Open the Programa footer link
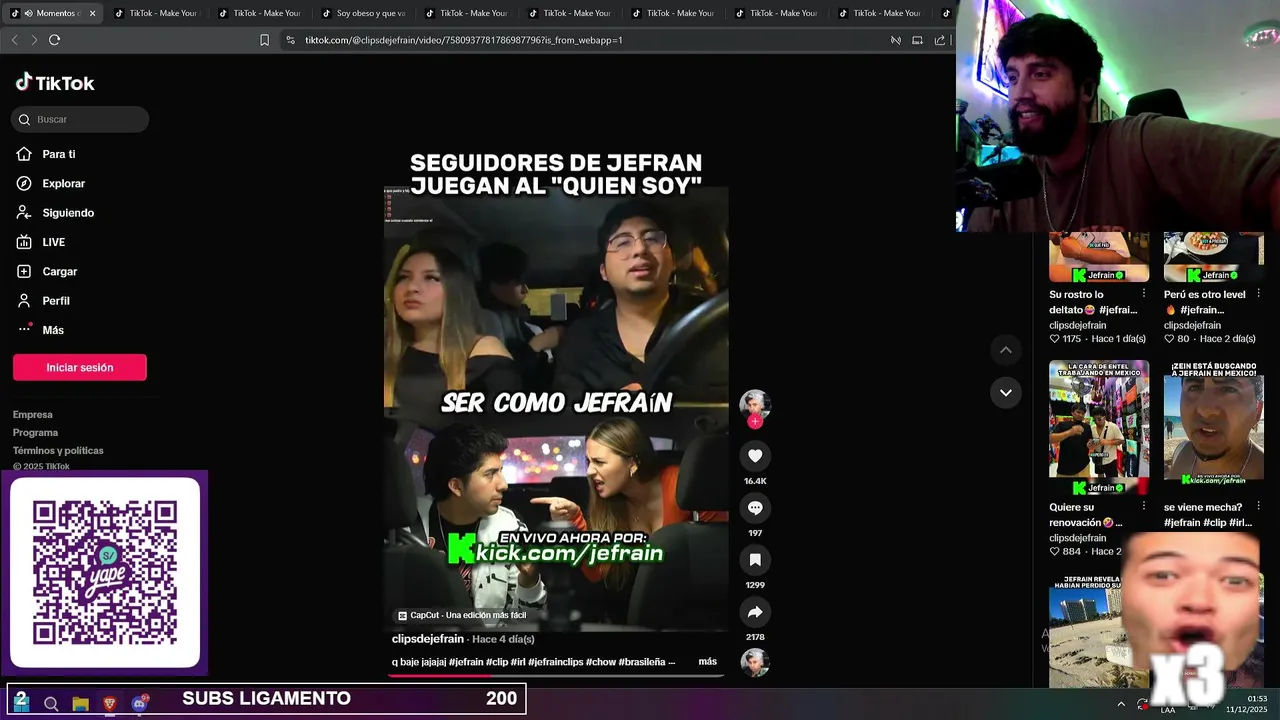Screen dimensions: 1280x720 (x=35, y=432)
